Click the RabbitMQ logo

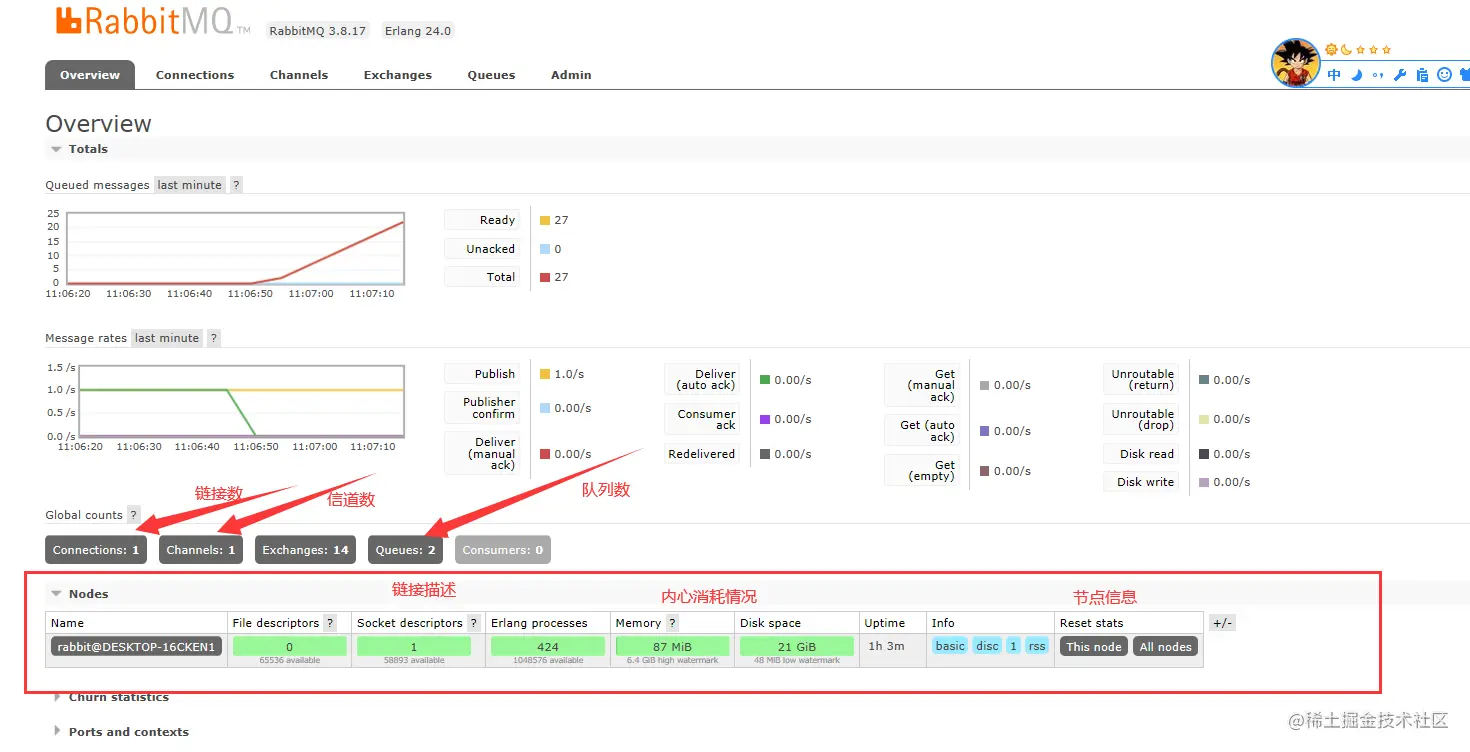click(x=152, y=21)
